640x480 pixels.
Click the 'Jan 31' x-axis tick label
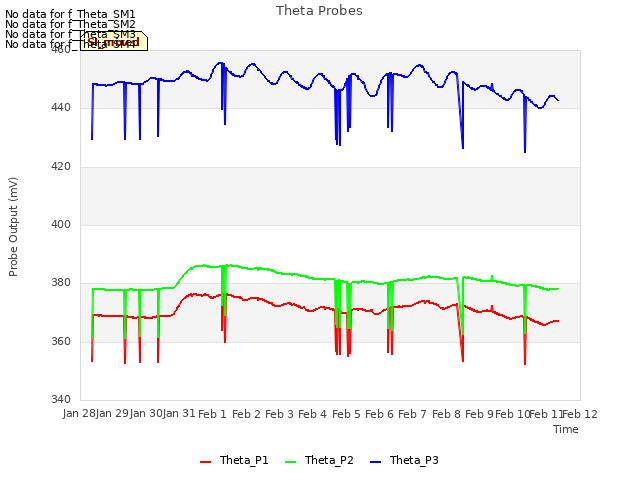pos(179,414)
